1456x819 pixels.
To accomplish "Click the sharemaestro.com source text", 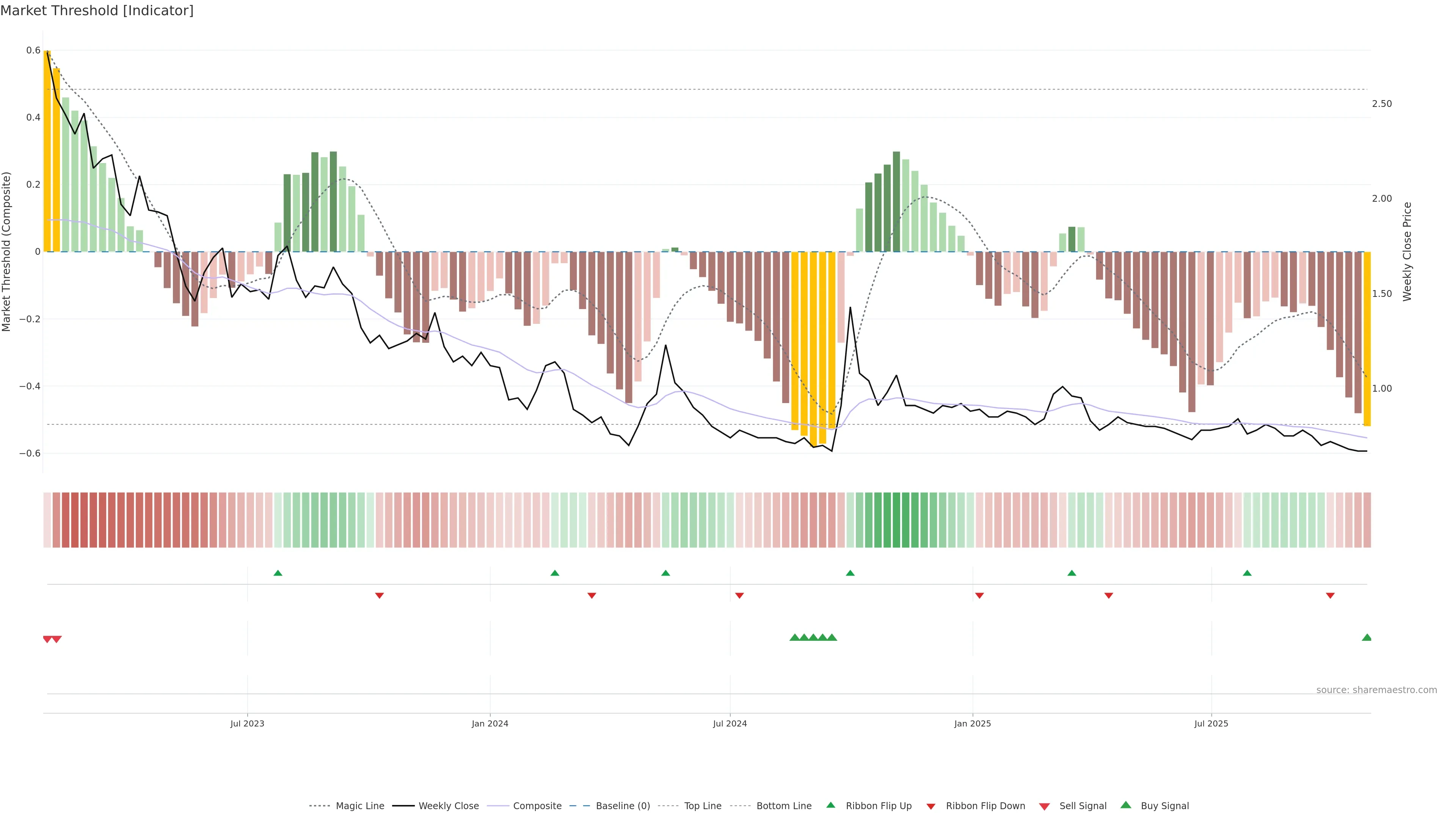I will (x=1376, y=690).
